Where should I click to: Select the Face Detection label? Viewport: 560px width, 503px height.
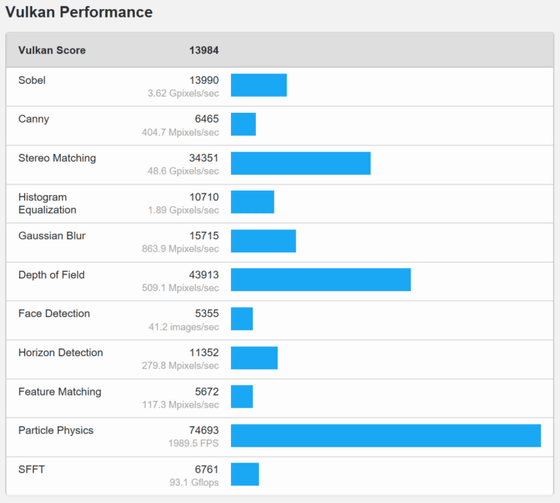click(54, 314)
